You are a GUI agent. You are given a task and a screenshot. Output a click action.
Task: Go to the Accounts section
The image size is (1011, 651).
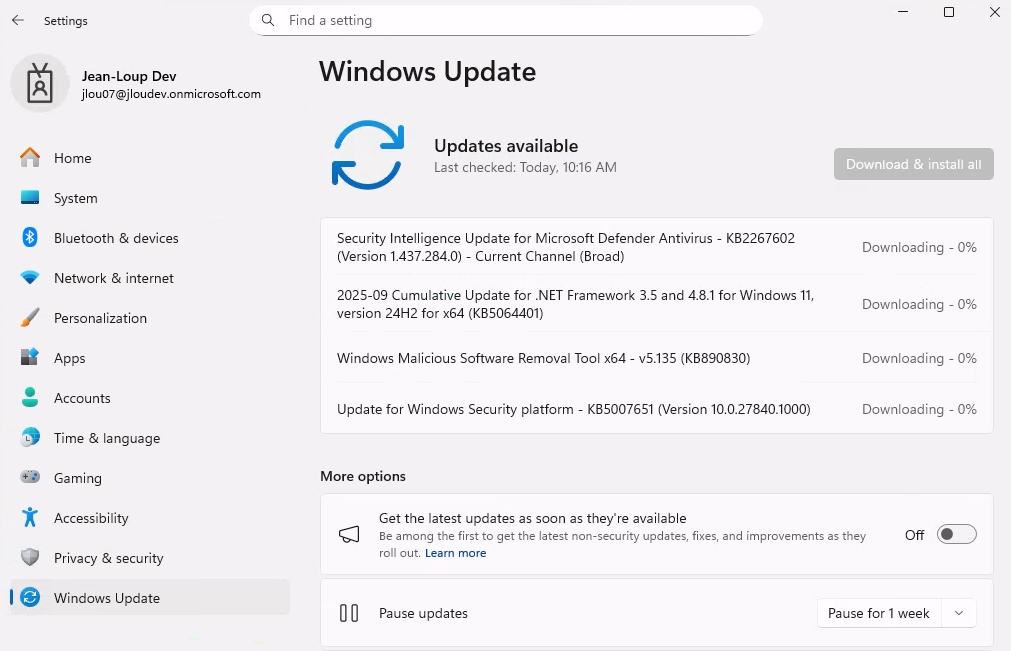coord(82,398)
